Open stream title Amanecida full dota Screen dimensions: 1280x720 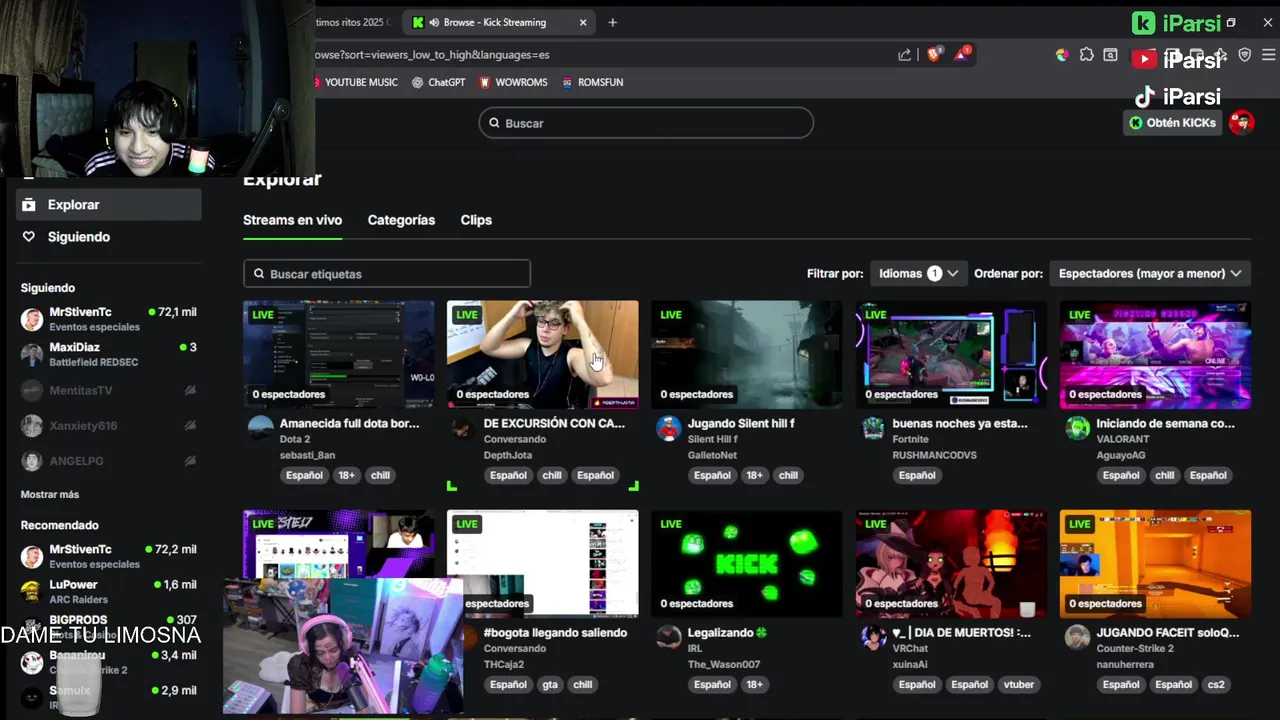[x=349, y=423]
